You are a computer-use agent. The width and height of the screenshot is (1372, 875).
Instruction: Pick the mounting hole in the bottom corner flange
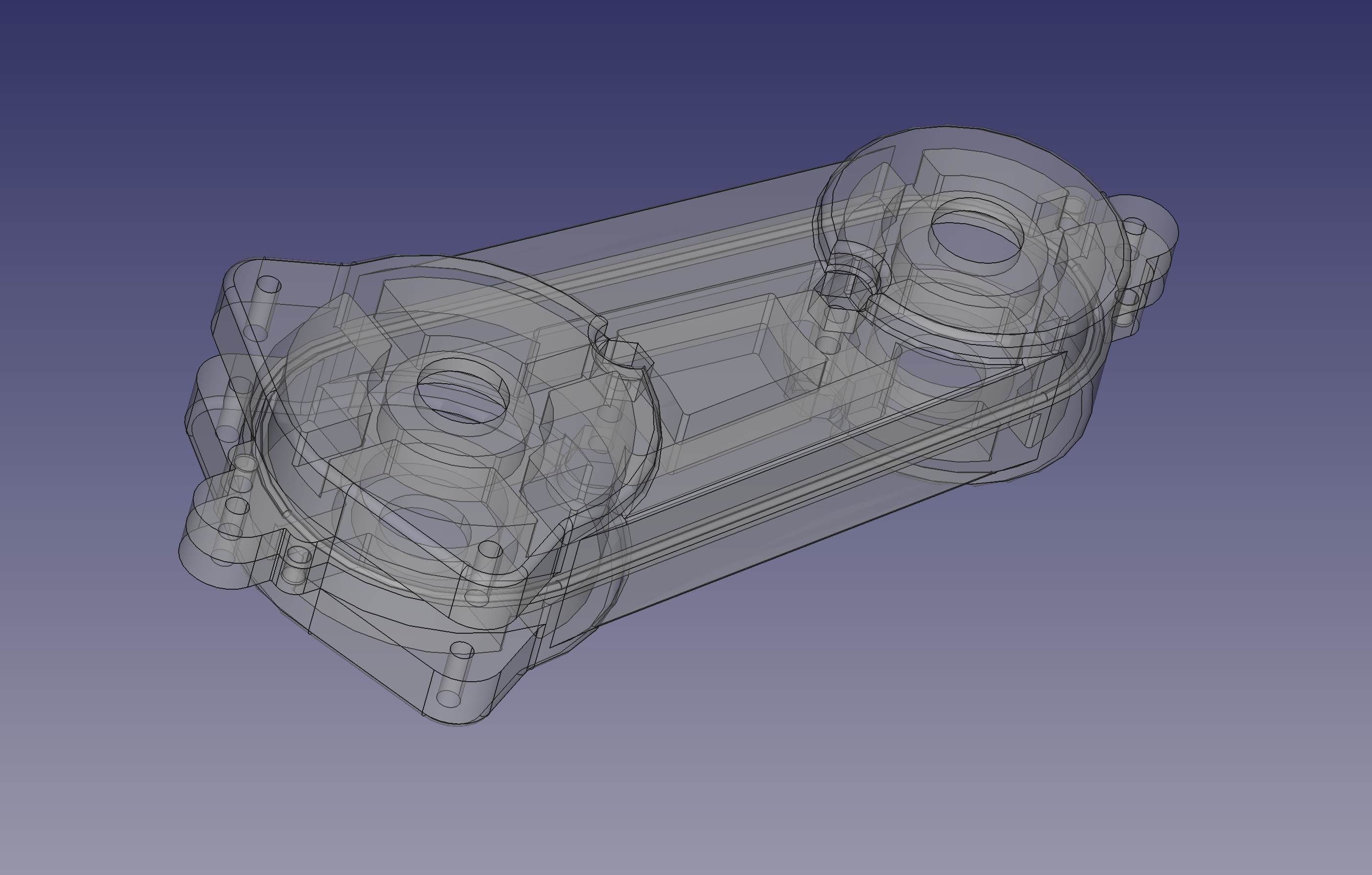pos(462,650)
